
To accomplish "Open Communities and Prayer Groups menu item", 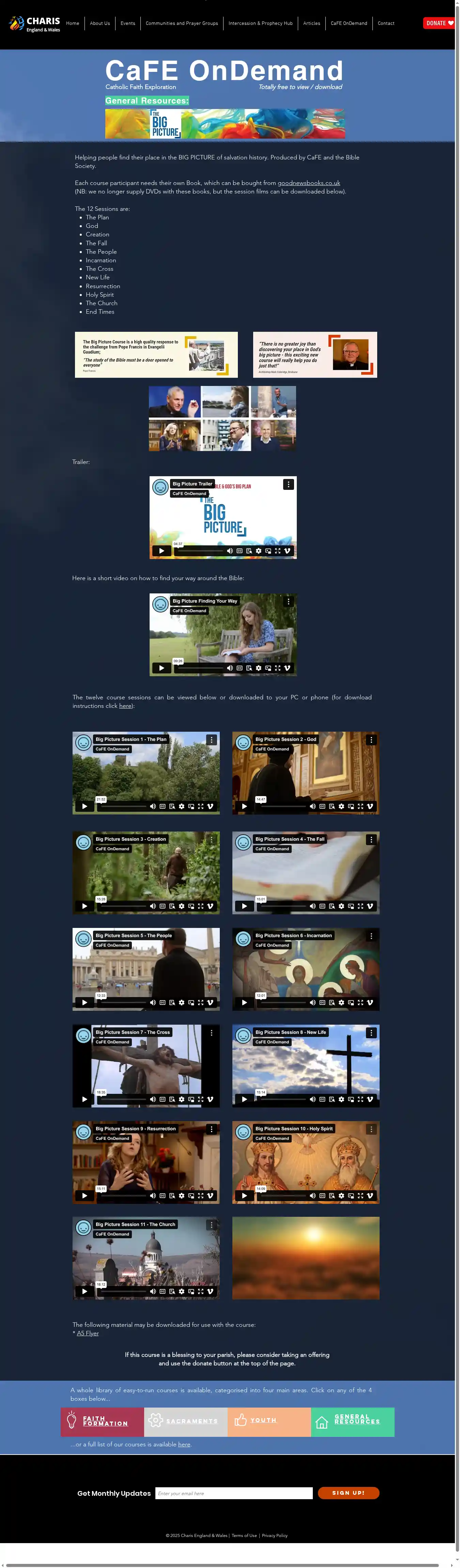I will [x=181, y=23].
